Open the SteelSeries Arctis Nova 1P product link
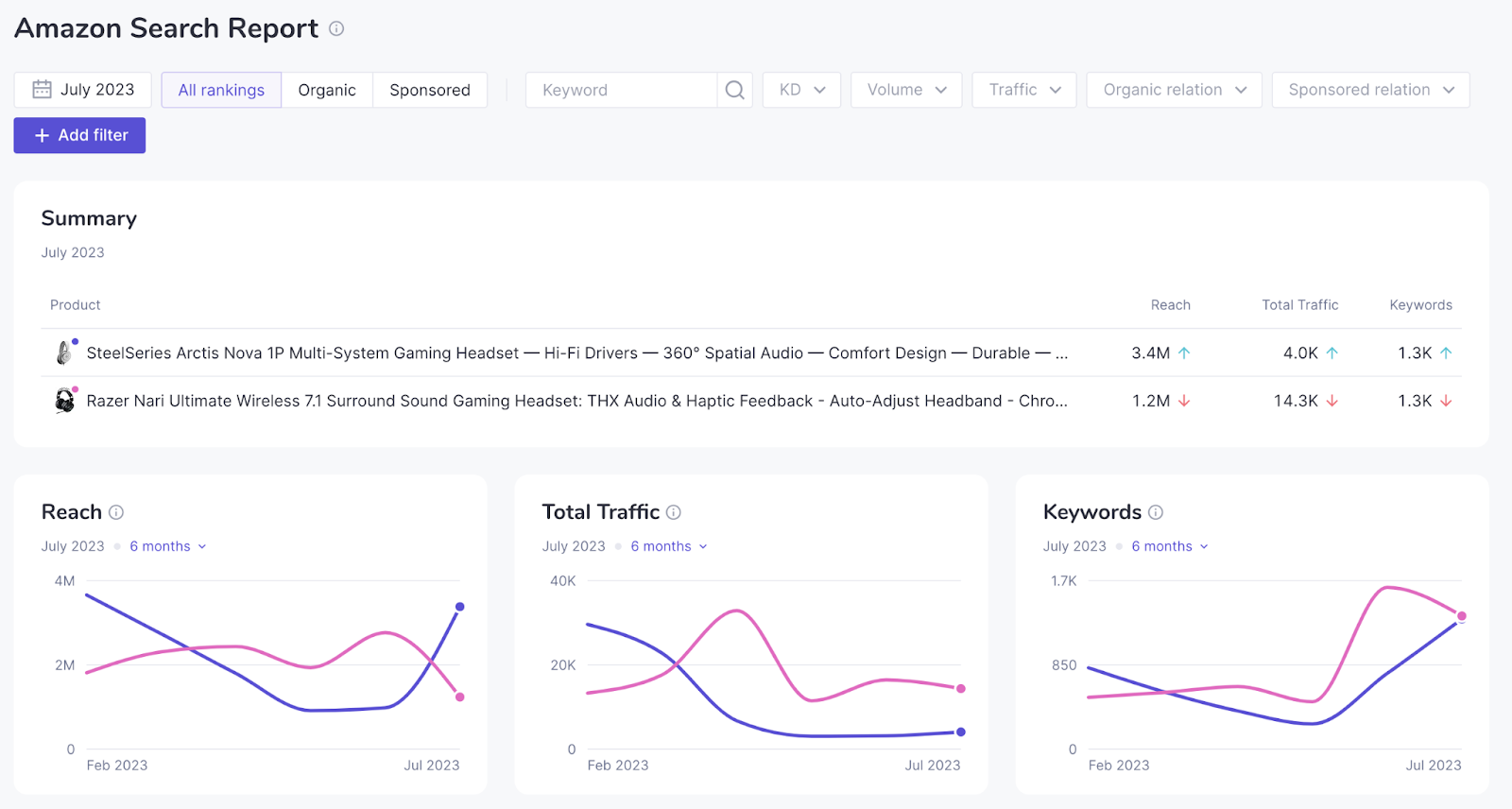 577,353
